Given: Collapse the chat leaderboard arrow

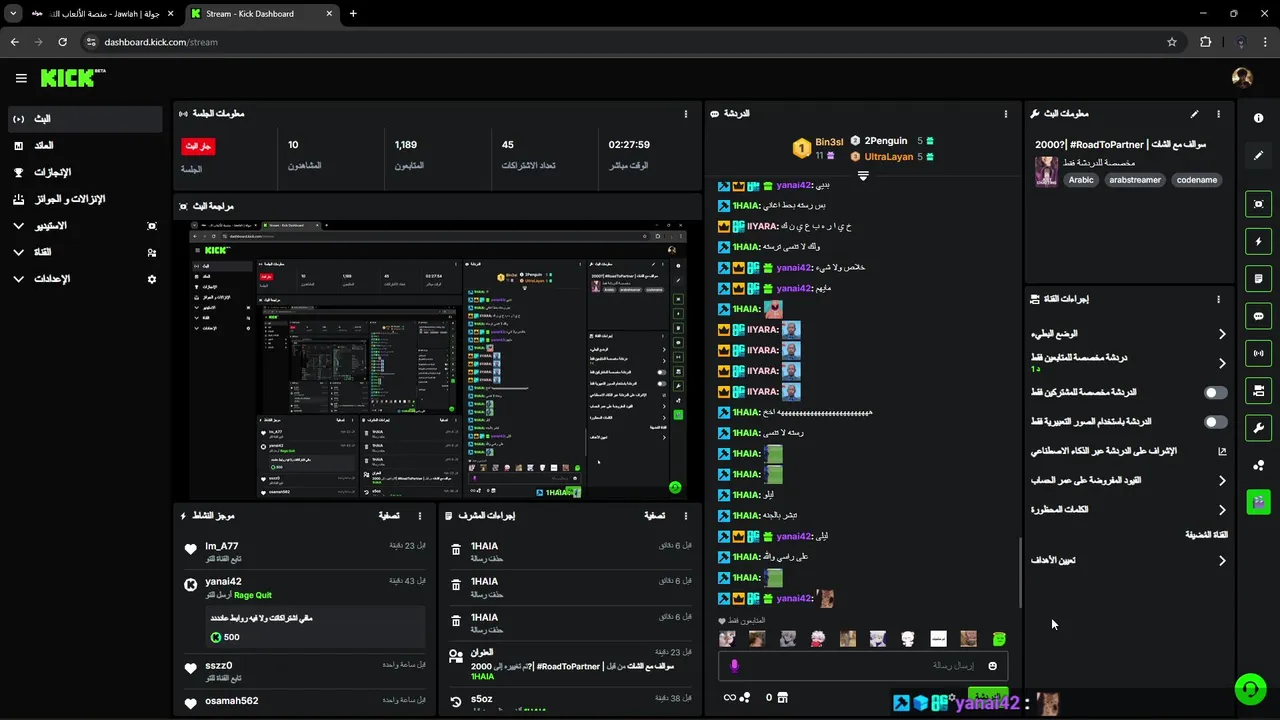Looking at the screenshot, I should tap(863, 176).
